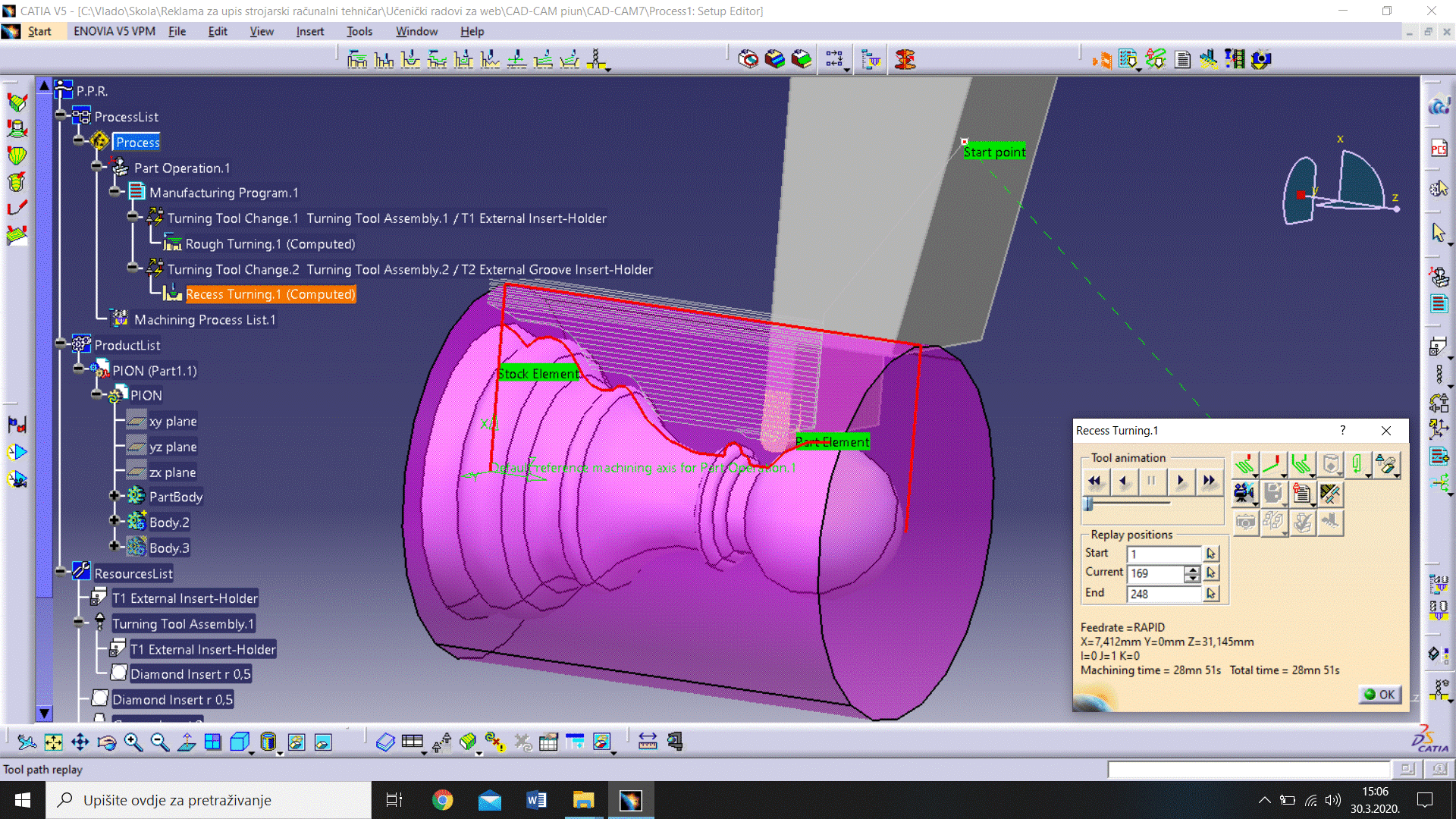This screenshot has height=819, width=1456.
Task: Set Normal View orientation
Action: click(x=186, y=742)
